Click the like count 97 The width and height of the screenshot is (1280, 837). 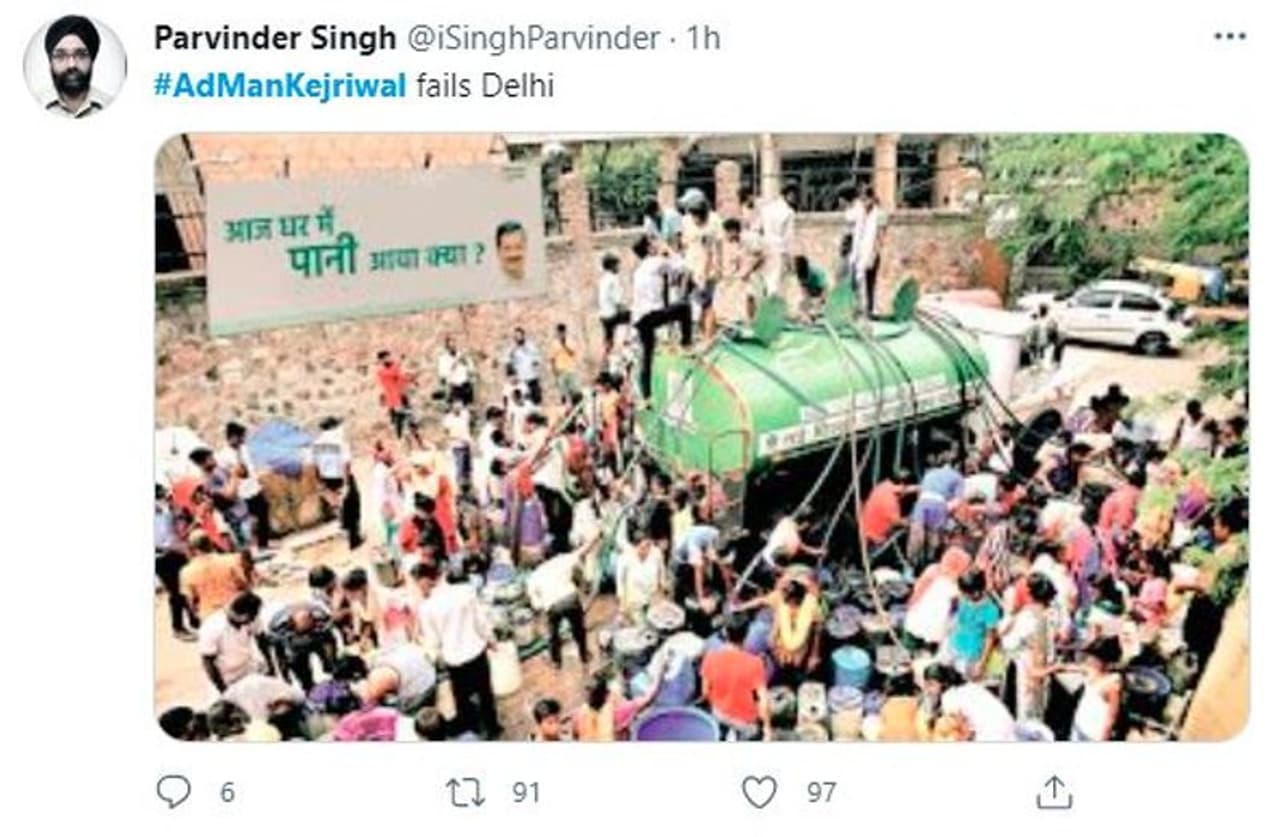click(x=822, y=793)
